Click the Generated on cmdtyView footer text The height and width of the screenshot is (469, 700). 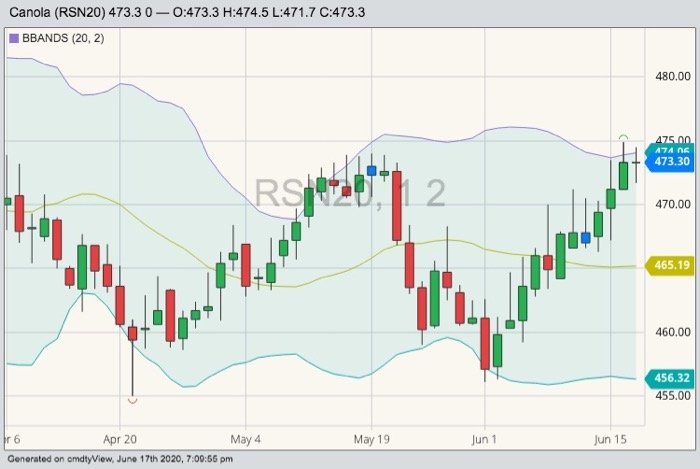coord(120,459)
